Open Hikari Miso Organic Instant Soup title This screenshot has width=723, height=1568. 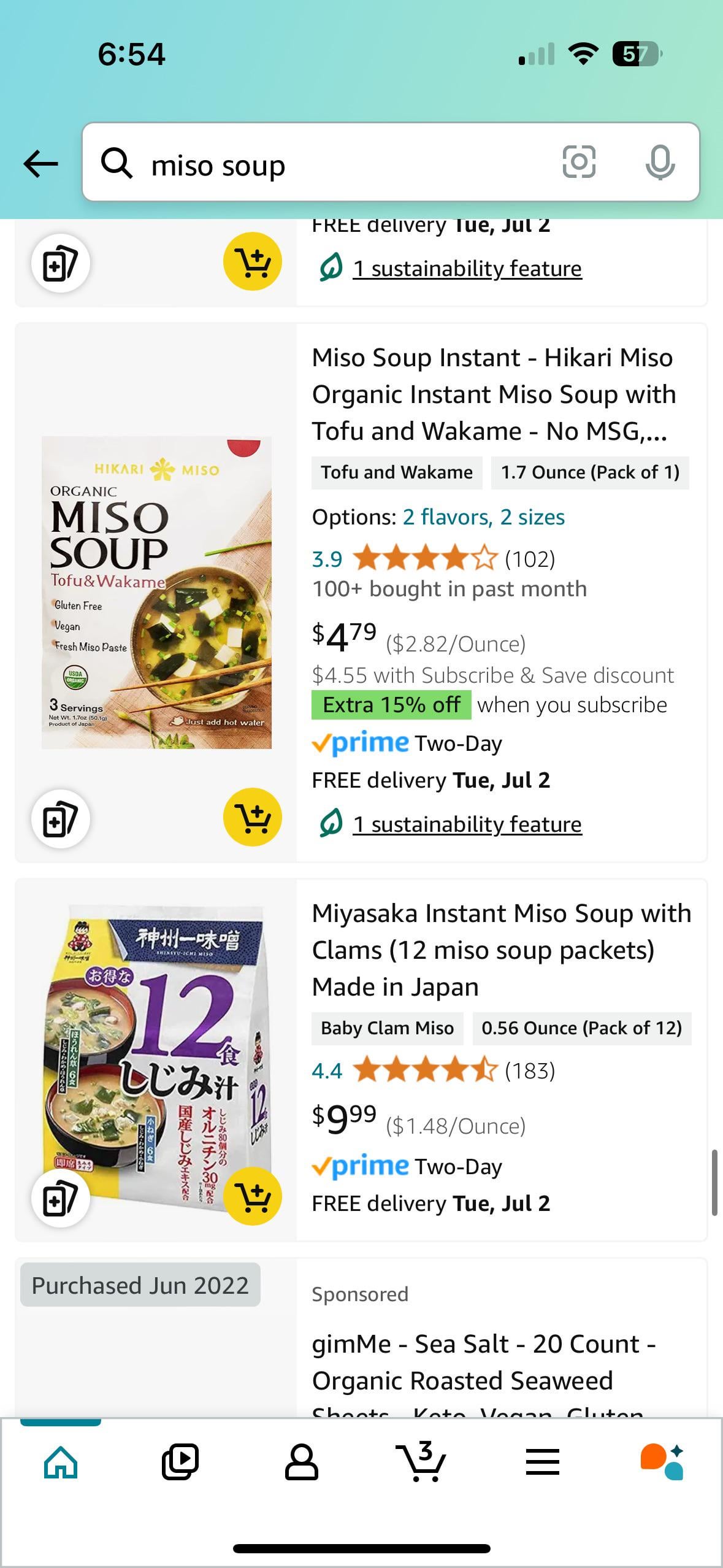(494, 394)
